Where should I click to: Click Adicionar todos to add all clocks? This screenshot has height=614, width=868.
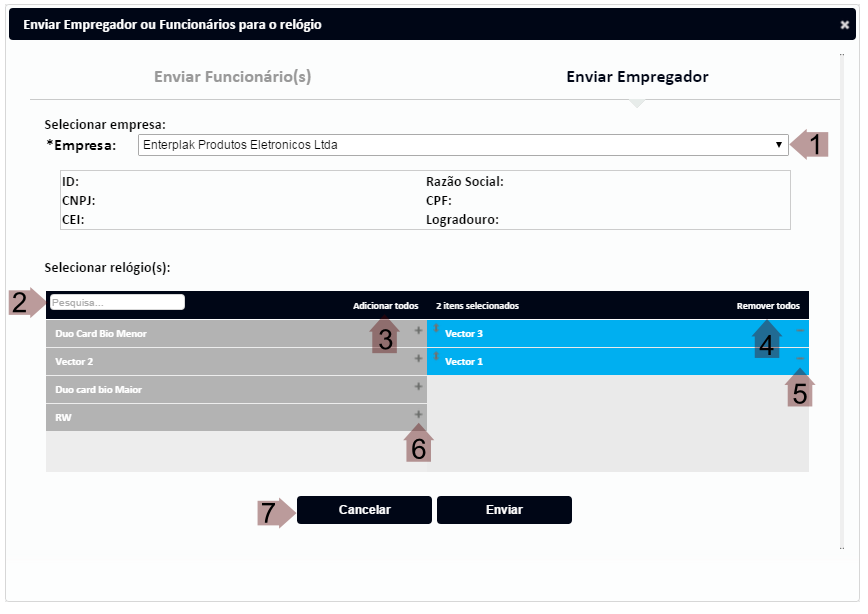pyautogui.click(x=385, y=306)
